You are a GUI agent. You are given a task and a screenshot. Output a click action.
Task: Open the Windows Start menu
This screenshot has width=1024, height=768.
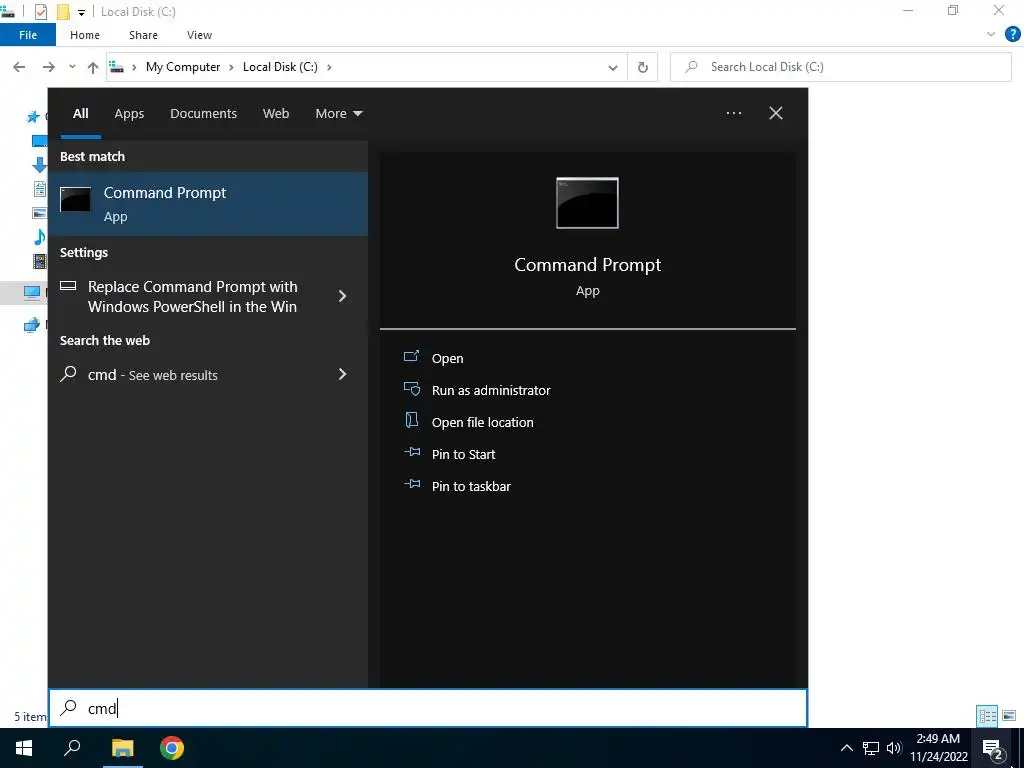coord(24,748)
